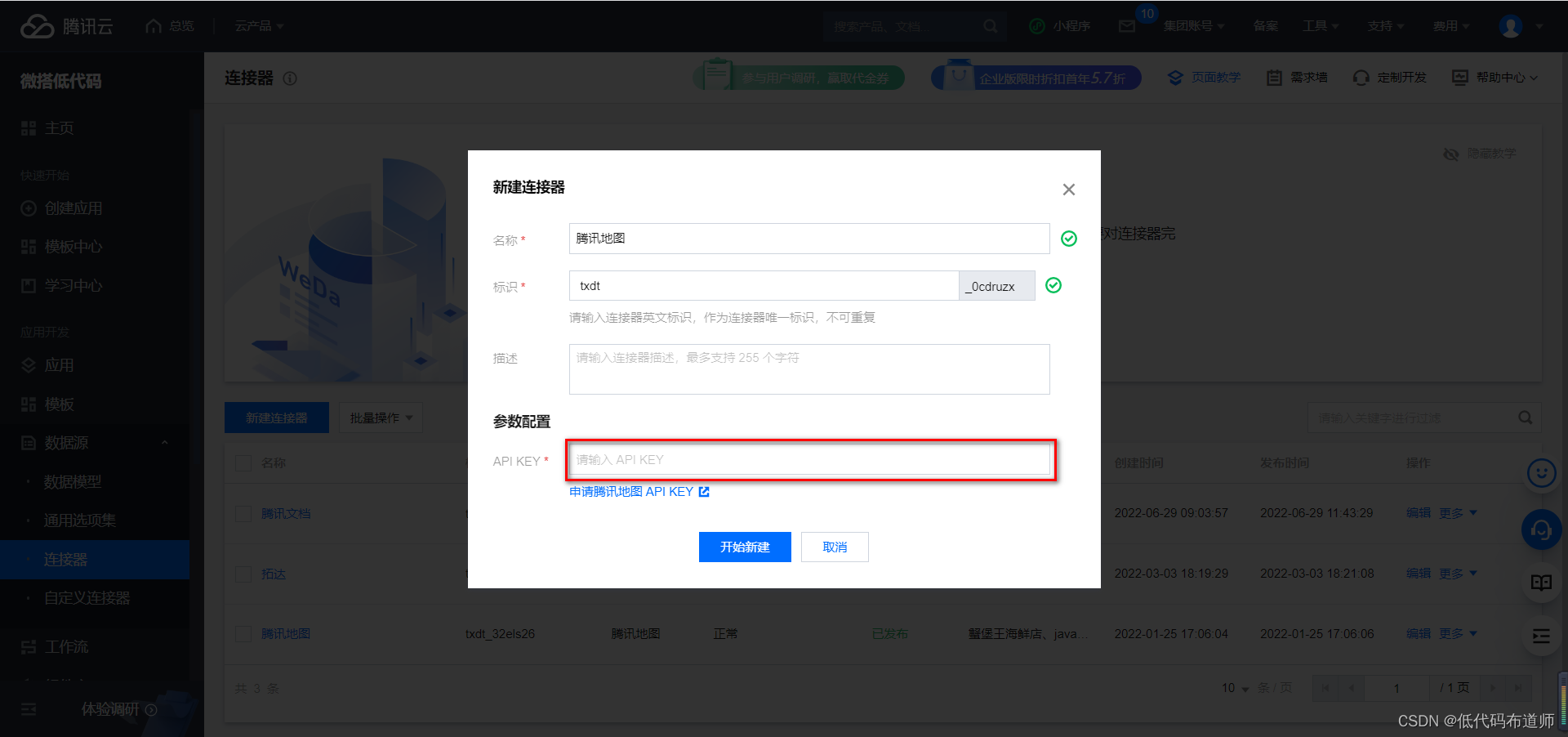Focus the API KEY input field
This screenshot has height=737, width=1568.
[x=809, y=460]
